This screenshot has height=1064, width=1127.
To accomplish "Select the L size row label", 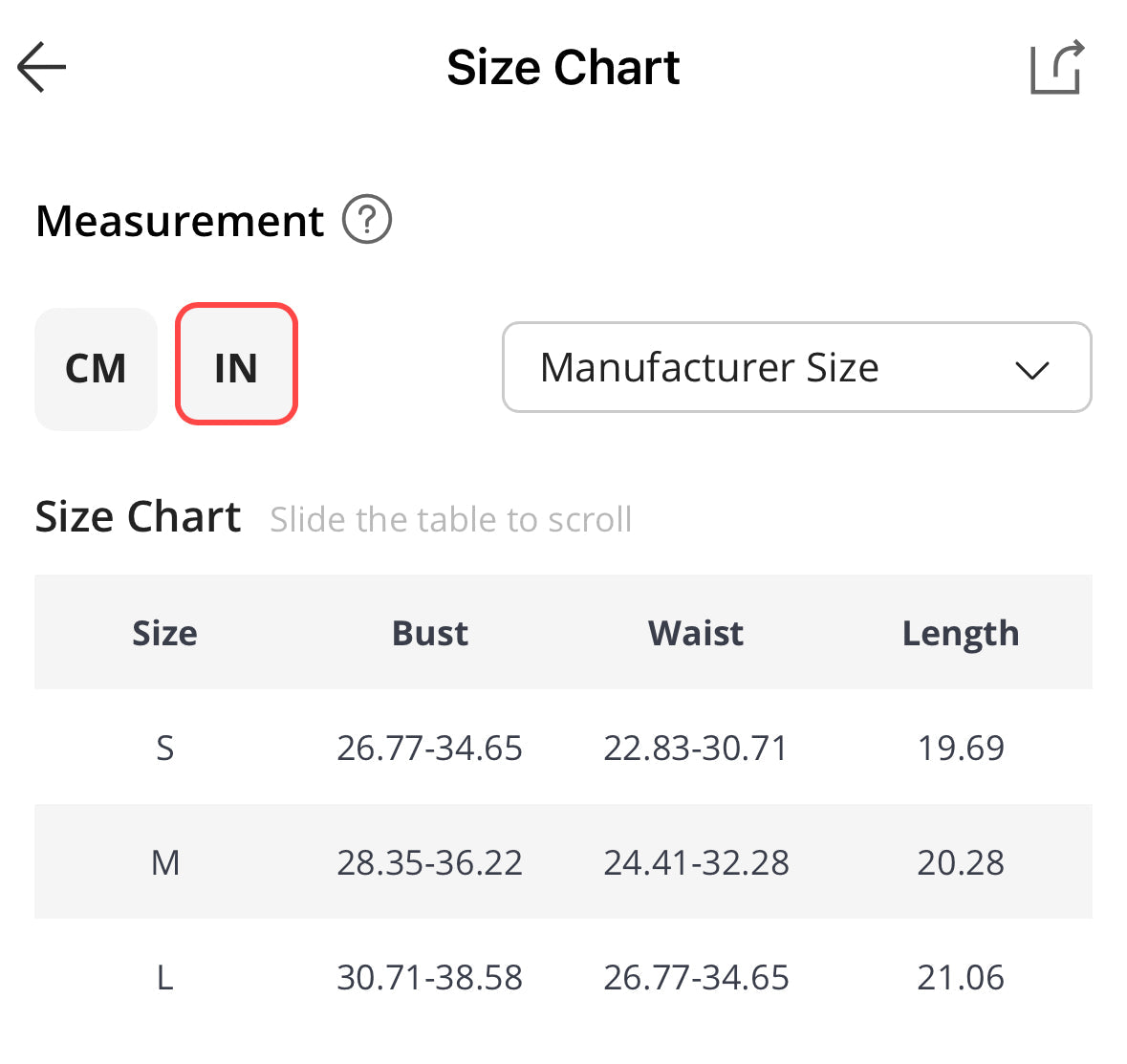I will [x=164, y=977].
